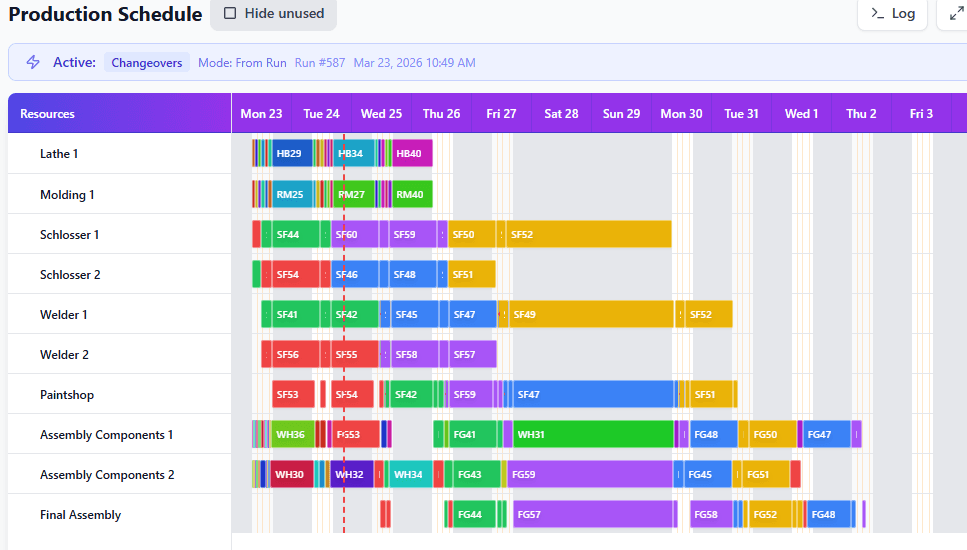This screenshot has height=550, width=967.
Task: Click the Paintshop resource row
Action: tap(120, 395)
